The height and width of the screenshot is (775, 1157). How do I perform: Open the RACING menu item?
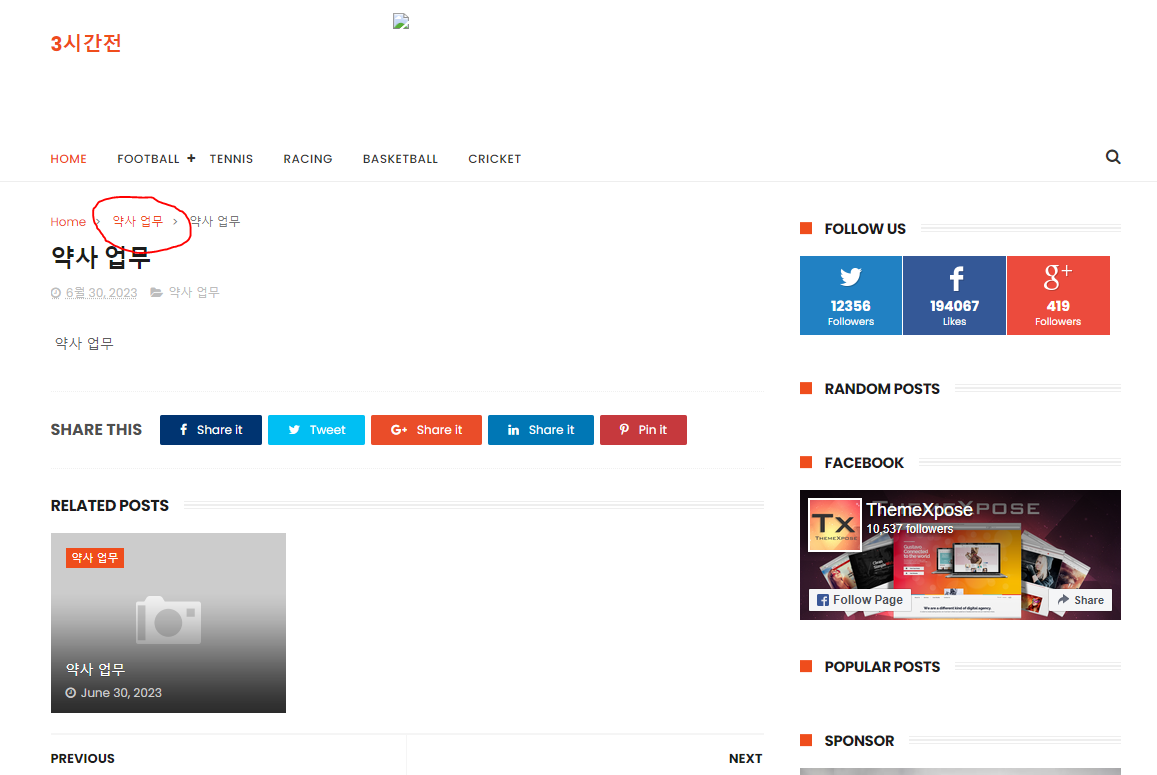(x=308, y=159)
